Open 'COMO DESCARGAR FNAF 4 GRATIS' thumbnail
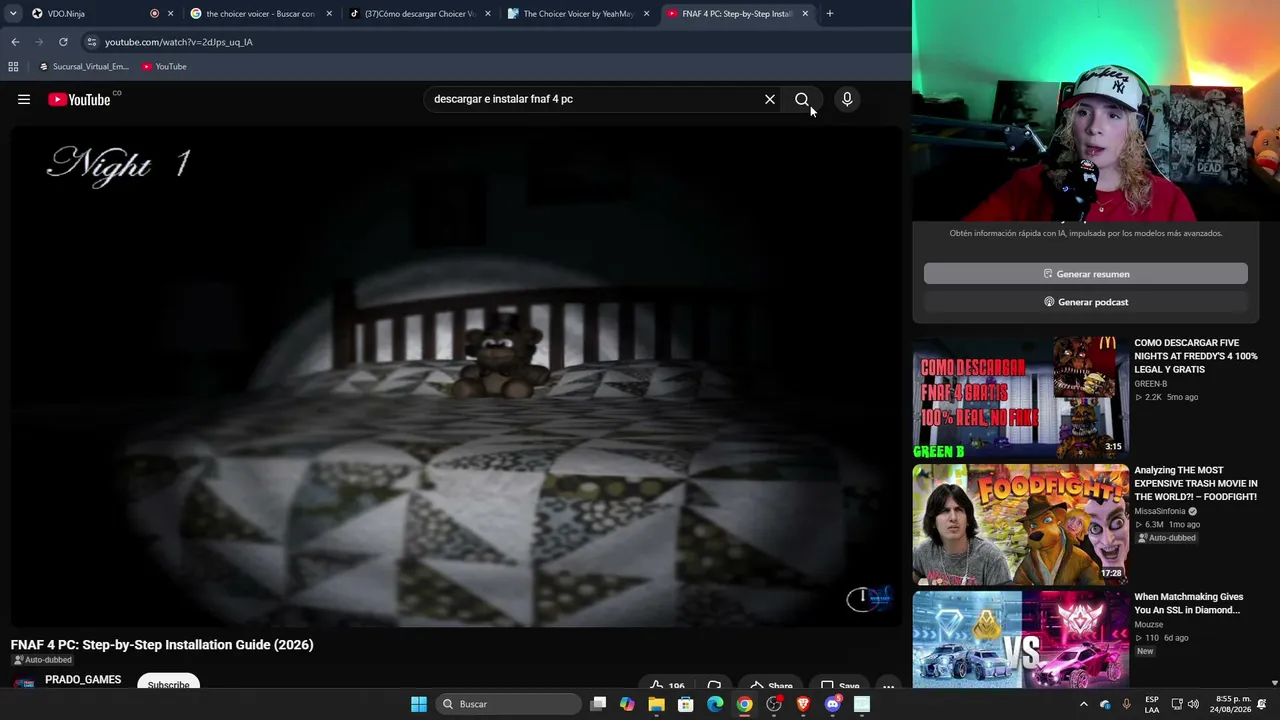Screen dimensions: 1280x720 point(1020,397)
